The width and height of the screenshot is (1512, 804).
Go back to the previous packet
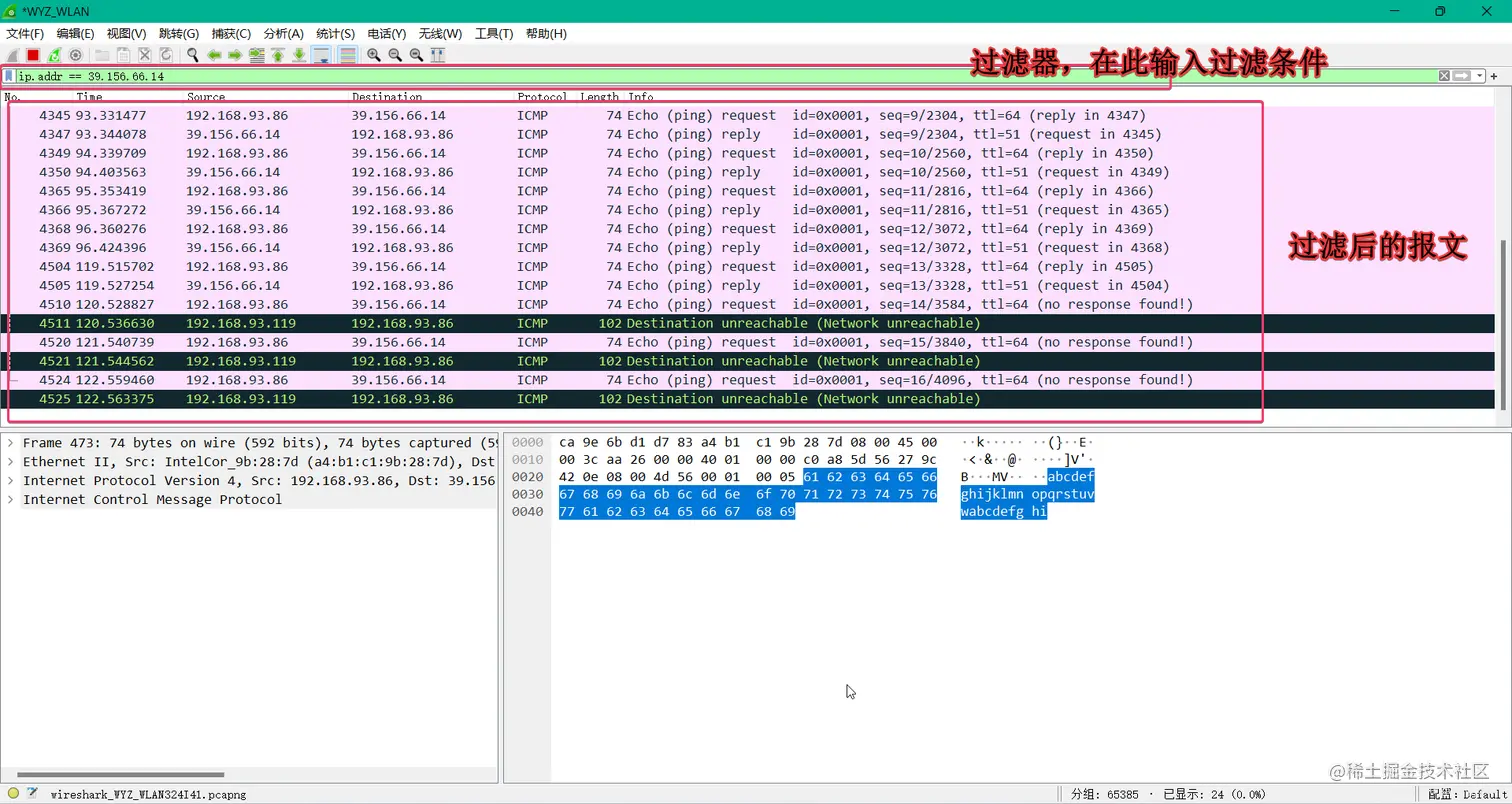(x=214, y=55)
